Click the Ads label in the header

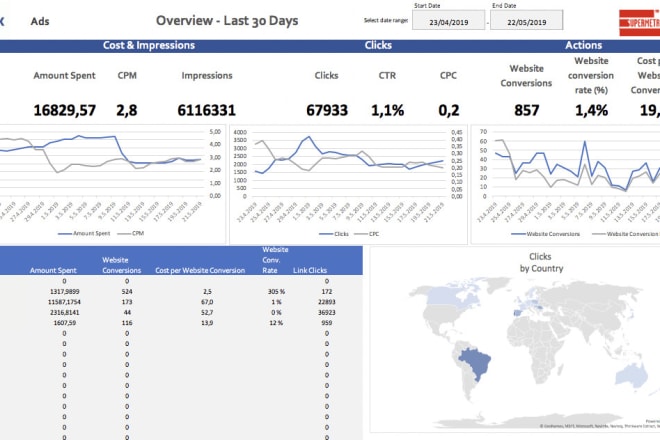tap(40, 21)
